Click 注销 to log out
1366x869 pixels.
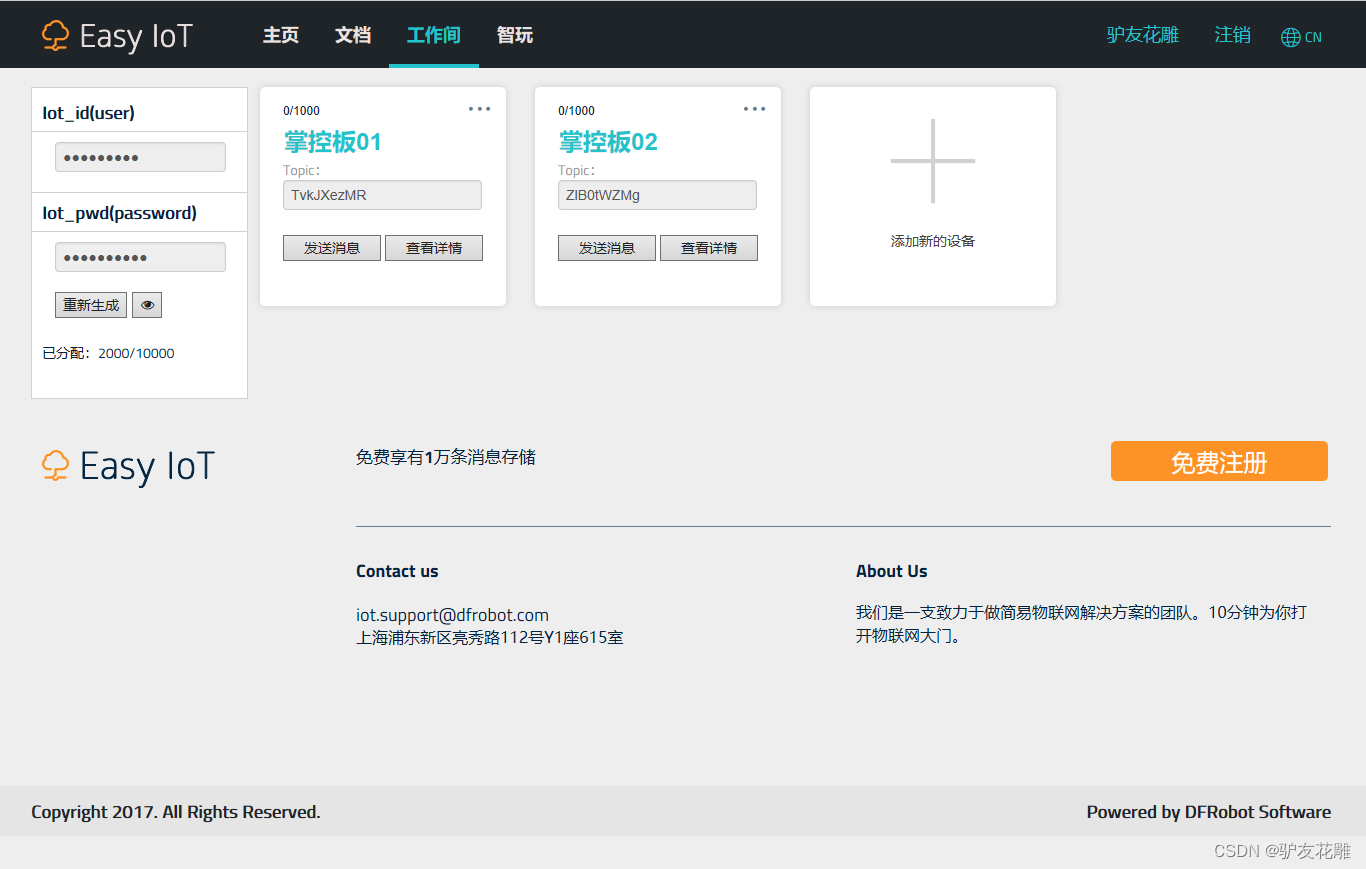coord(1233,35)
